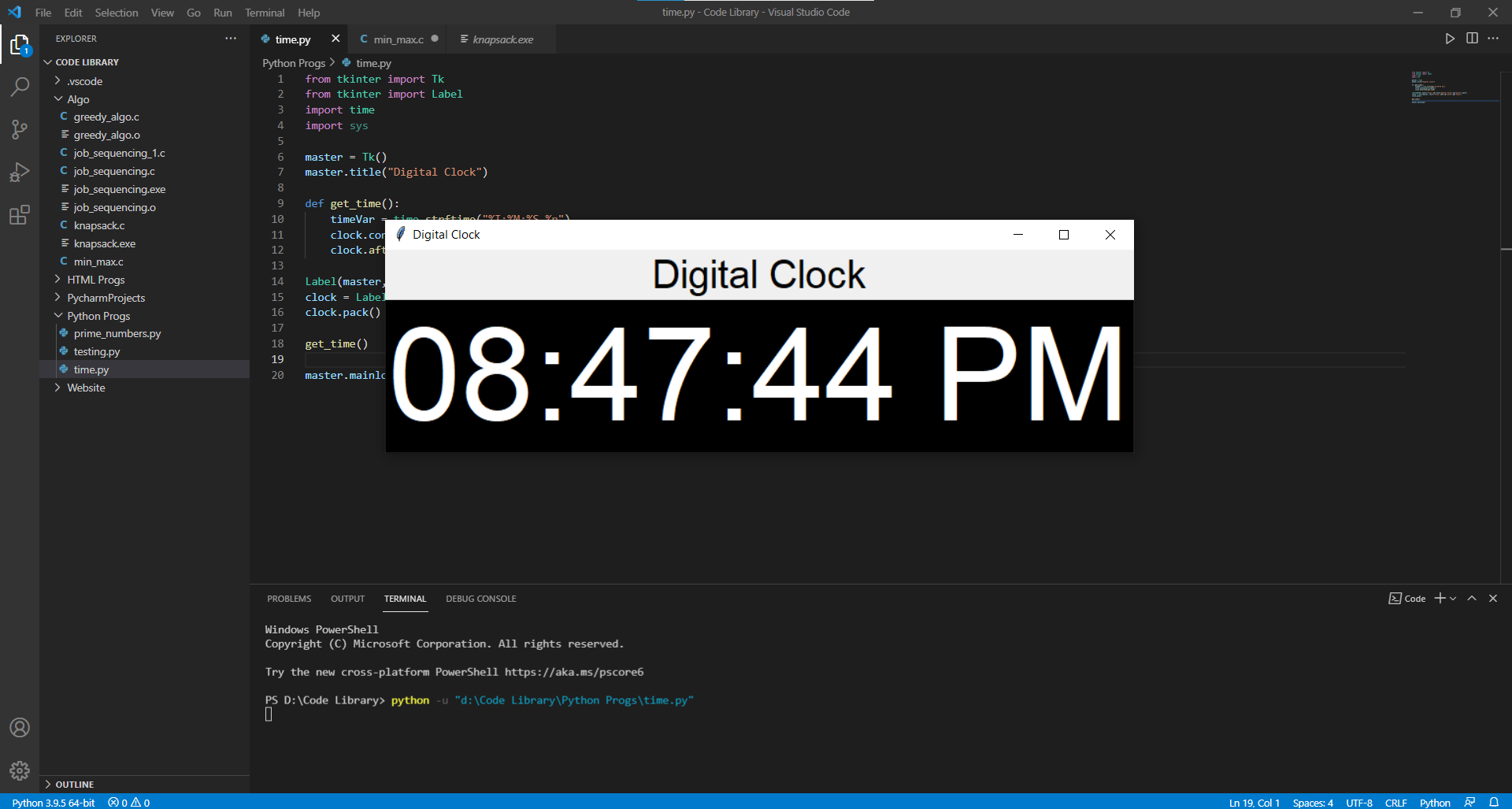Click Python Progs breadcrumb segment

tap(294, 63)
